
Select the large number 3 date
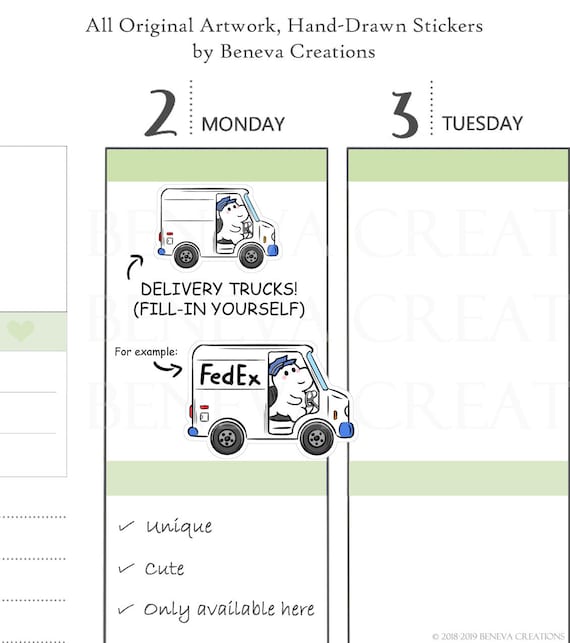pos(404,114)
